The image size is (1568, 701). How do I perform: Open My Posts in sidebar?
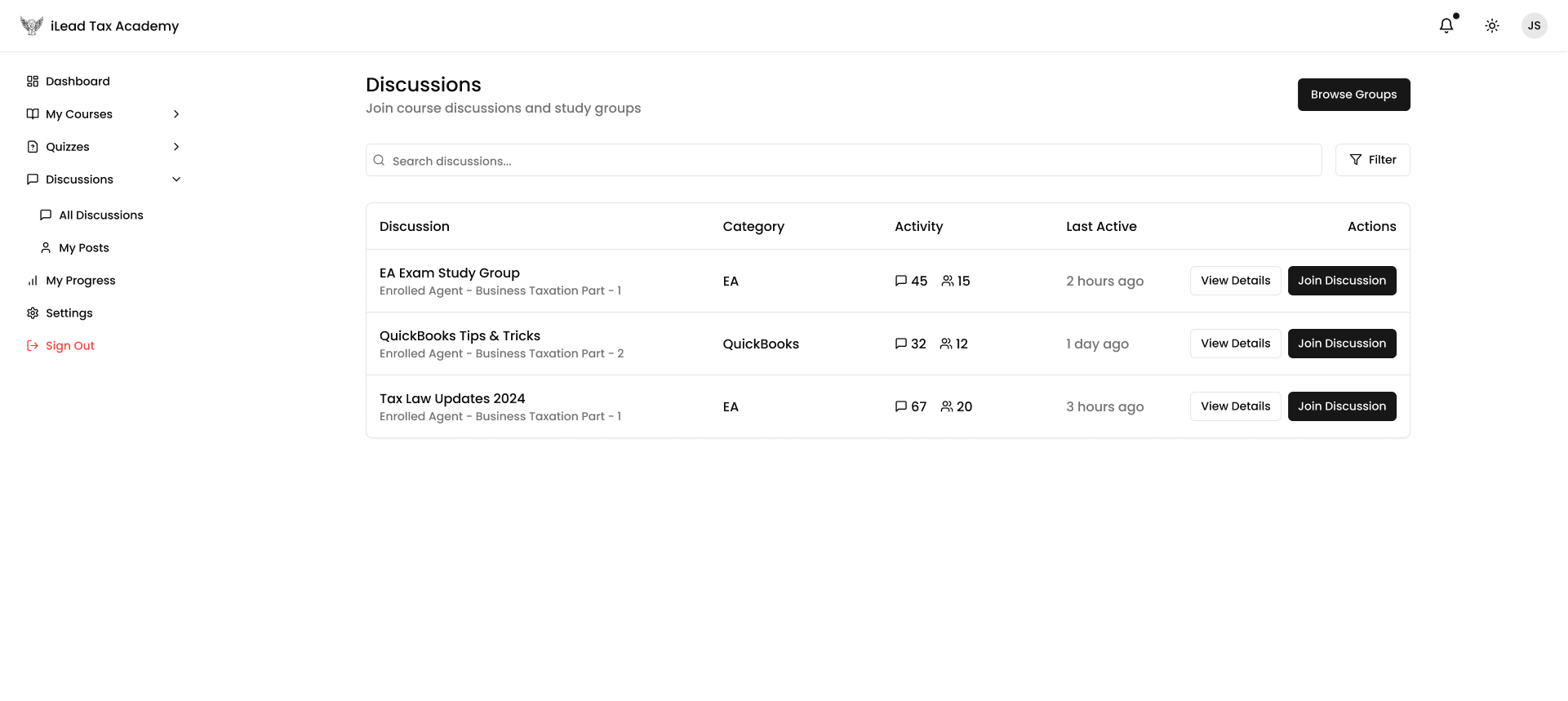(83, 248)
